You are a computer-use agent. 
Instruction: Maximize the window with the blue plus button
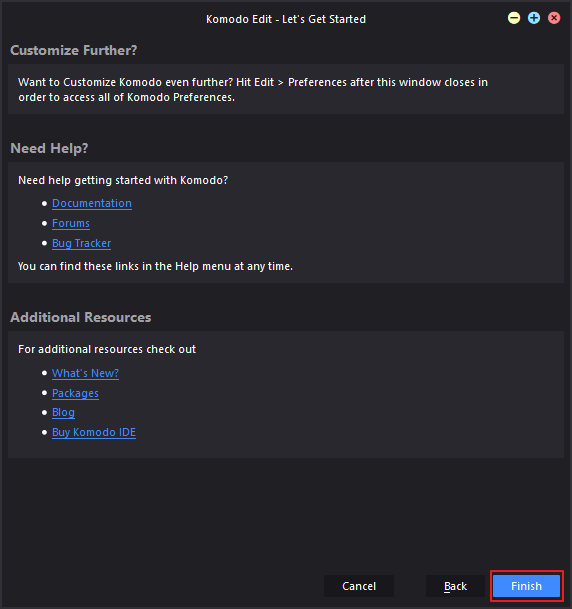(x=534, y=18)
